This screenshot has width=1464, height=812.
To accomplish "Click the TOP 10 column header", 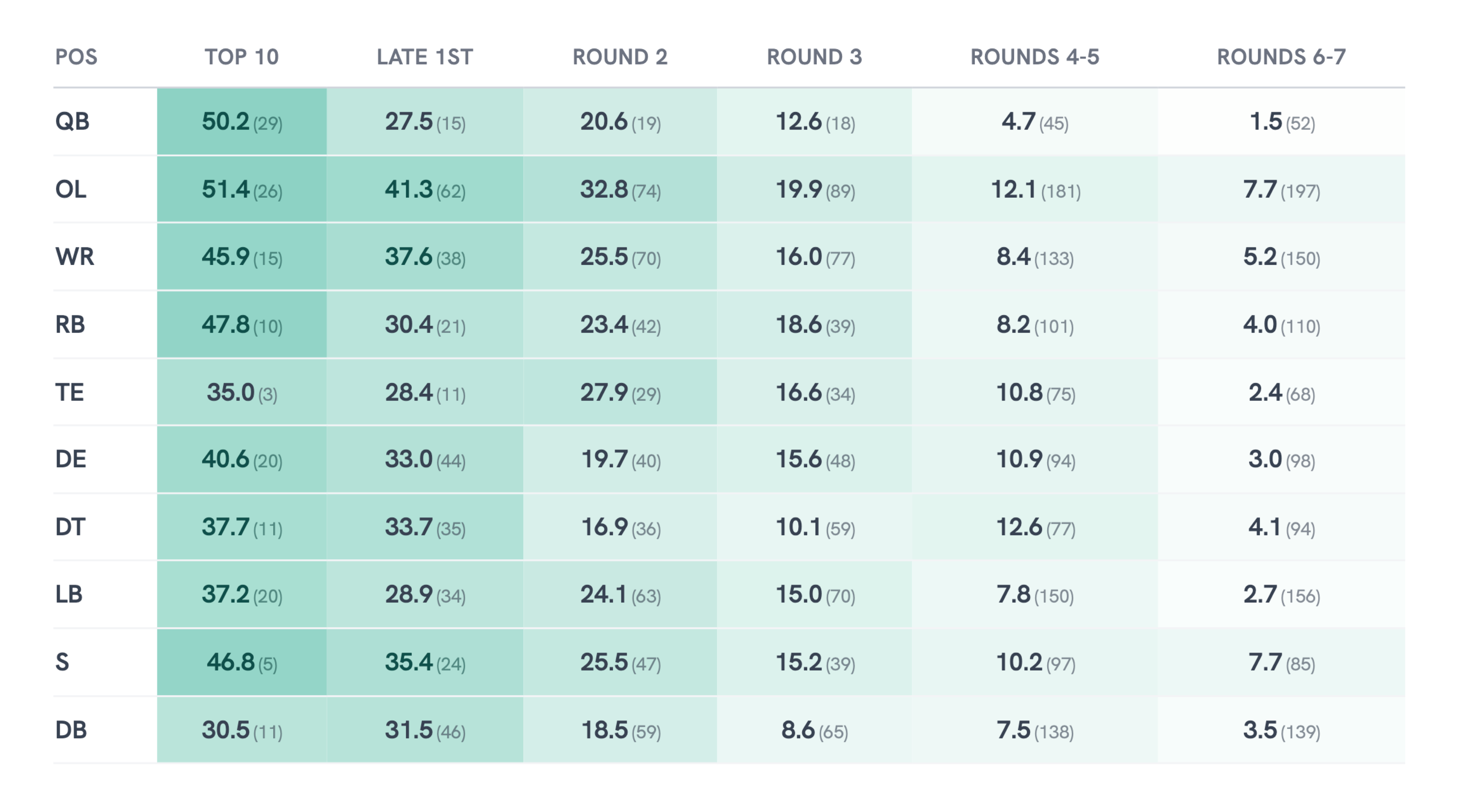I will point(242,57).
